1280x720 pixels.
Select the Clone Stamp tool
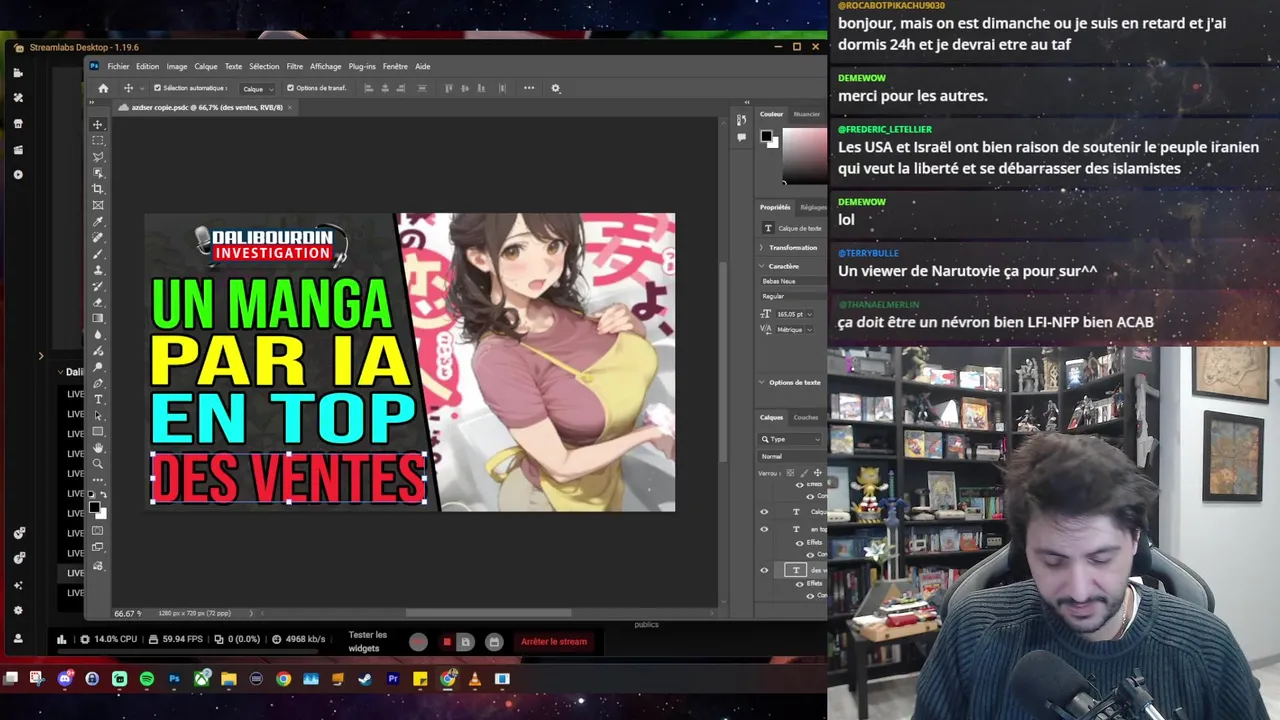[x=98, y=270]
